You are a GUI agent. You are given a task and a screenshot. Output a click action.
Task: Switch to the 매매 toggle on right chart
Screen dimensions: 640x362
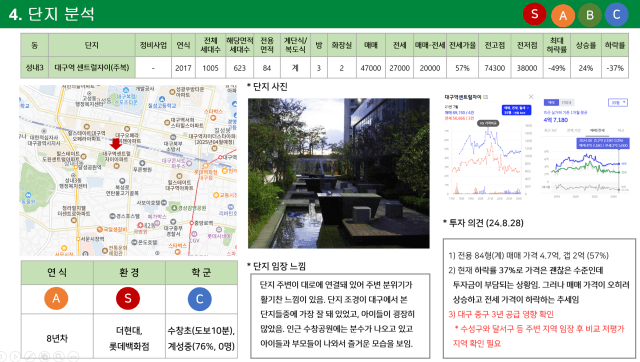[551, 102]
